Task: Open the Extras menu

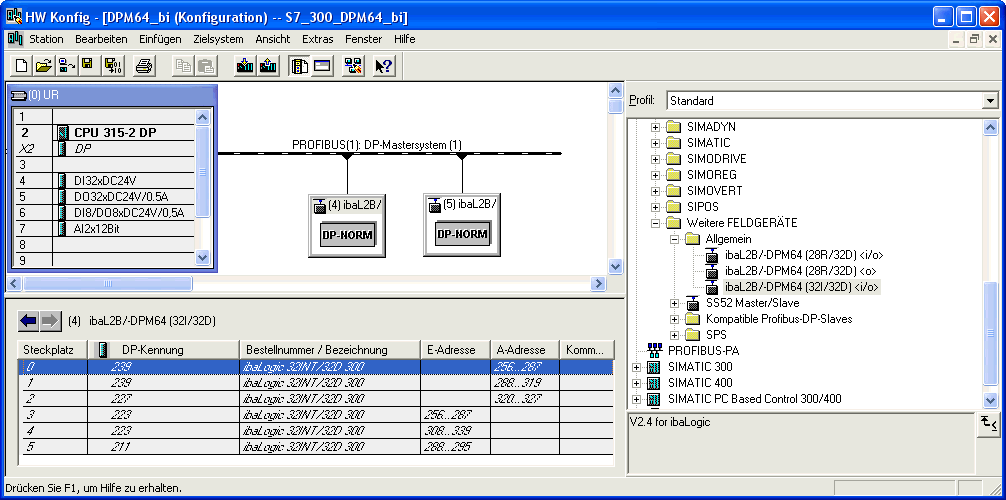Action: [318, 39]
